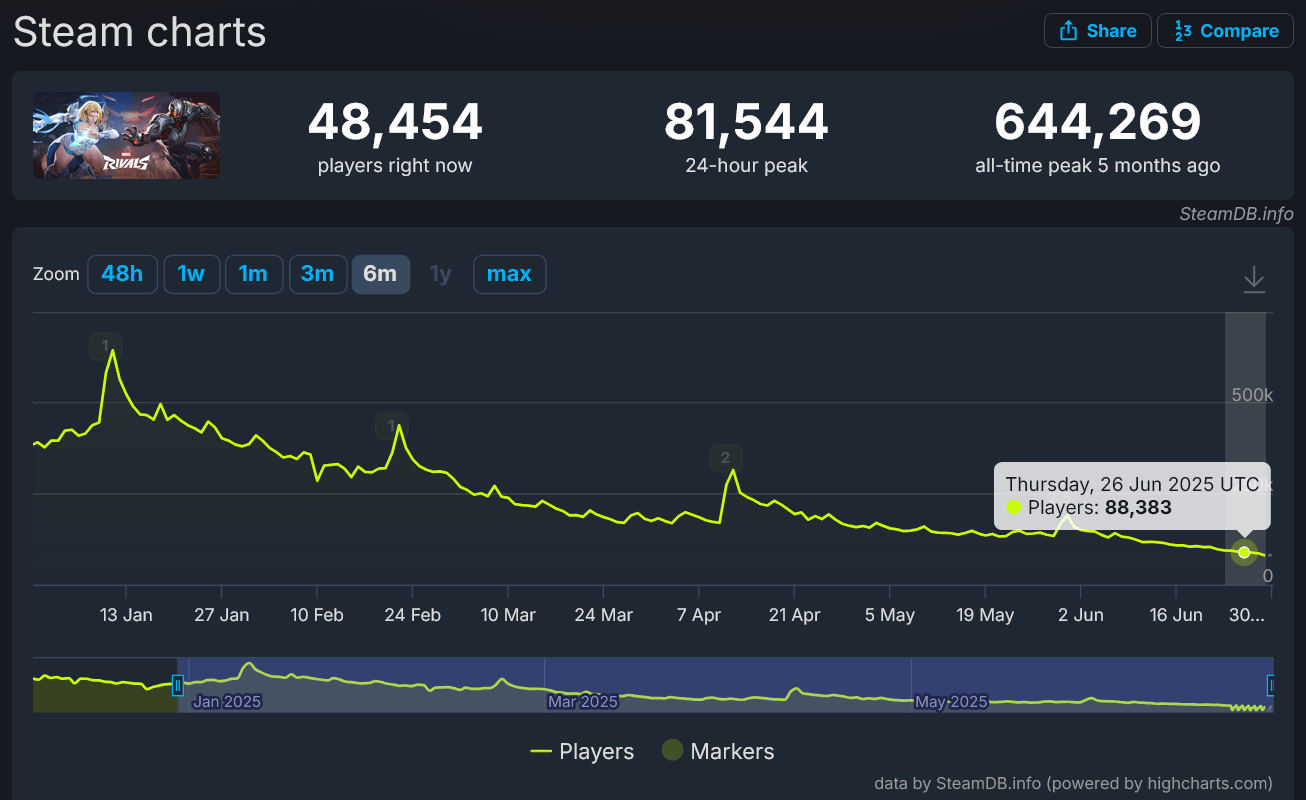This screenshot has height=800, width=1306.
Task: Click the 24 Mar axis label
Action: coord(604,615)
